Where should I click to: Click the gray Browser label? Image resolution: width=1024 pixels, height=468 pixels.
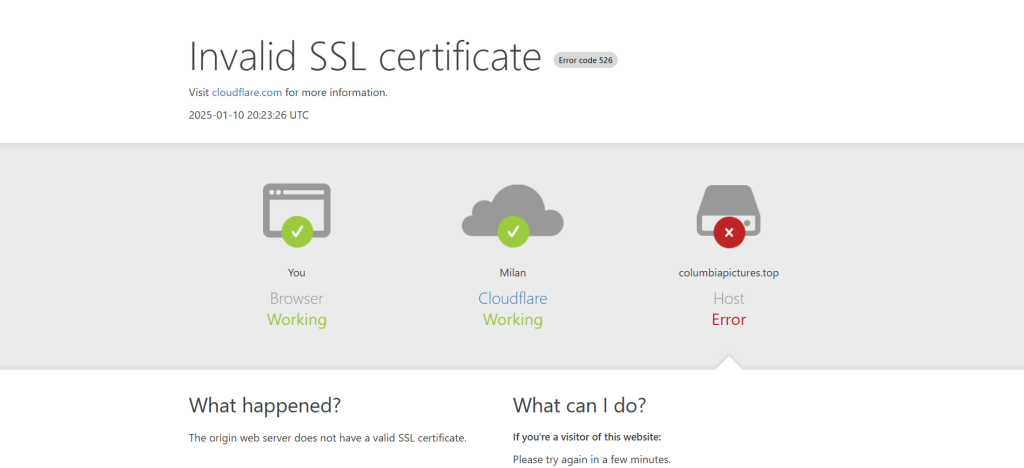tap(296, 298)
